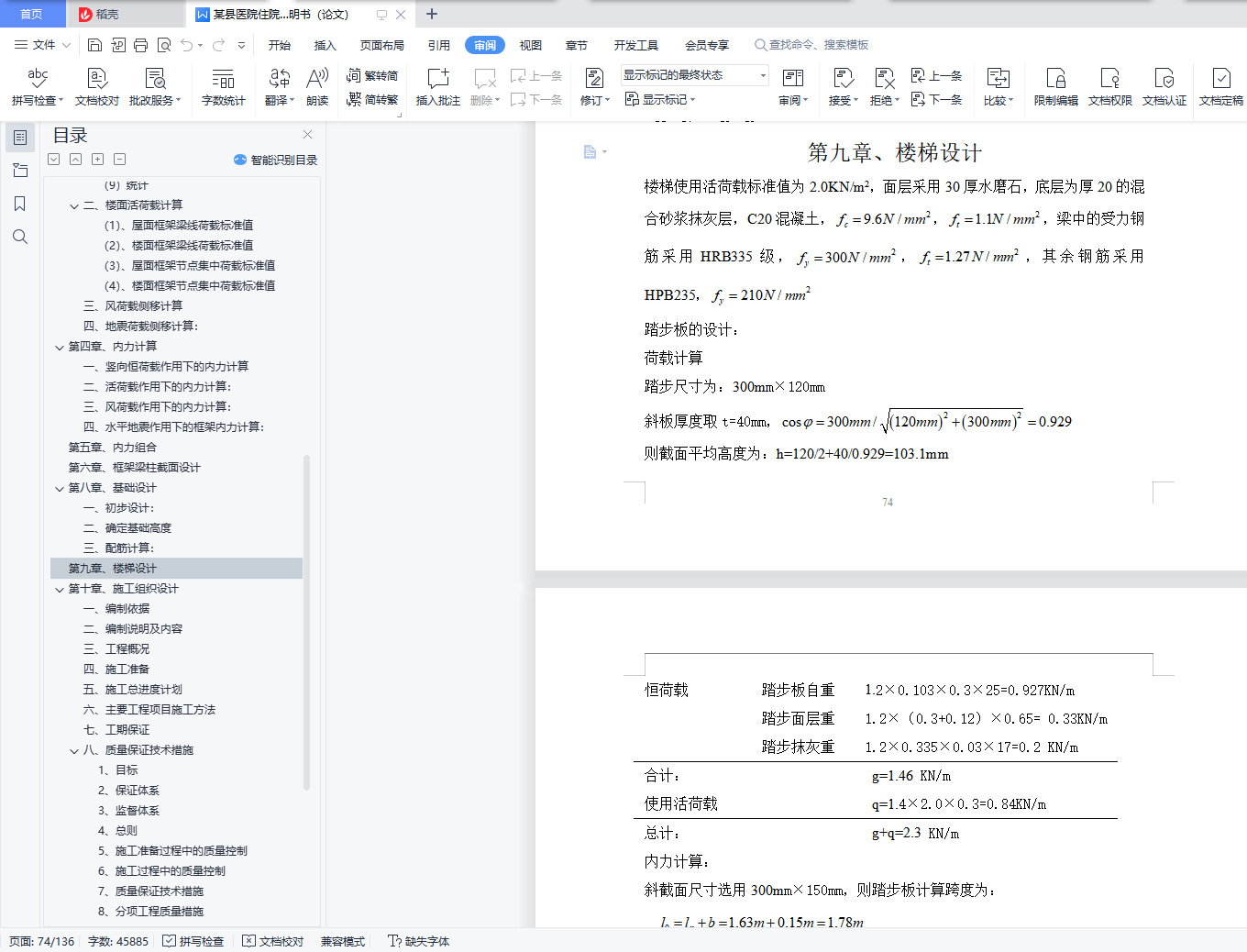Open the bookmark sidebar icon
The width and height of the screenshot is (1247, 952).
pos(20,204)
